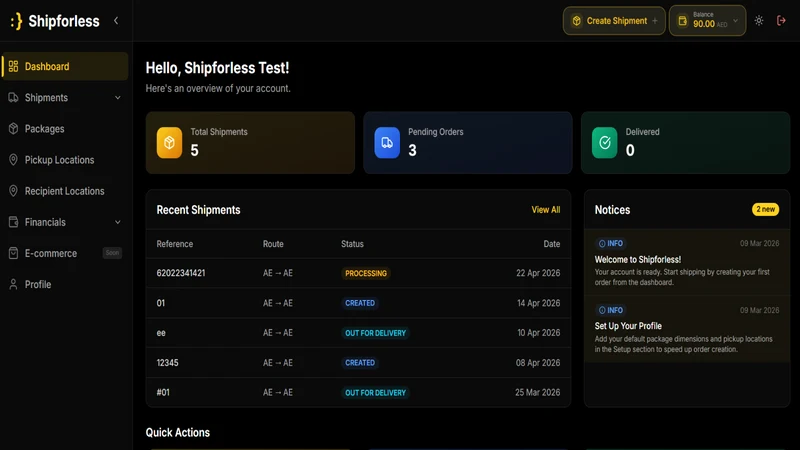Select shipment reference ee

161,333
